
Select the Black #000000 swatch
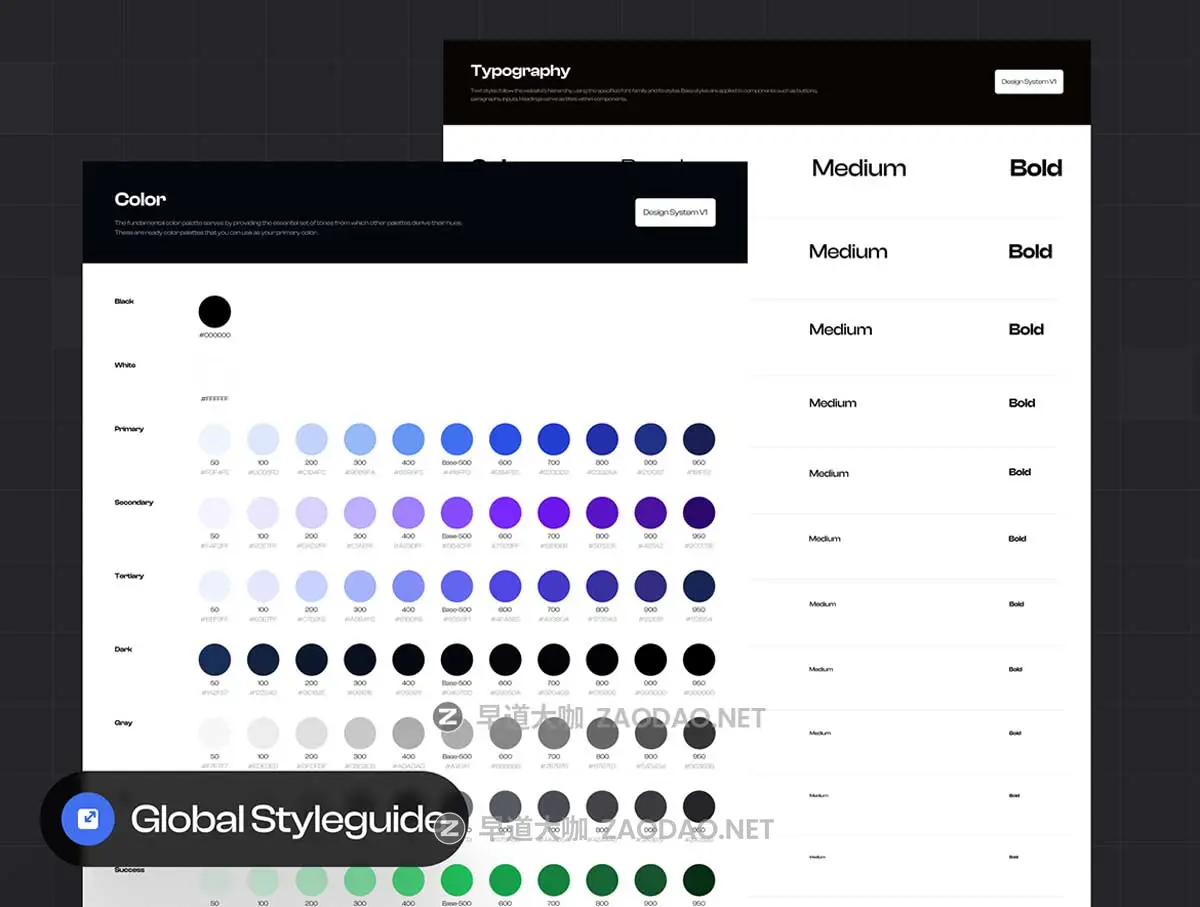coord(215,310)
